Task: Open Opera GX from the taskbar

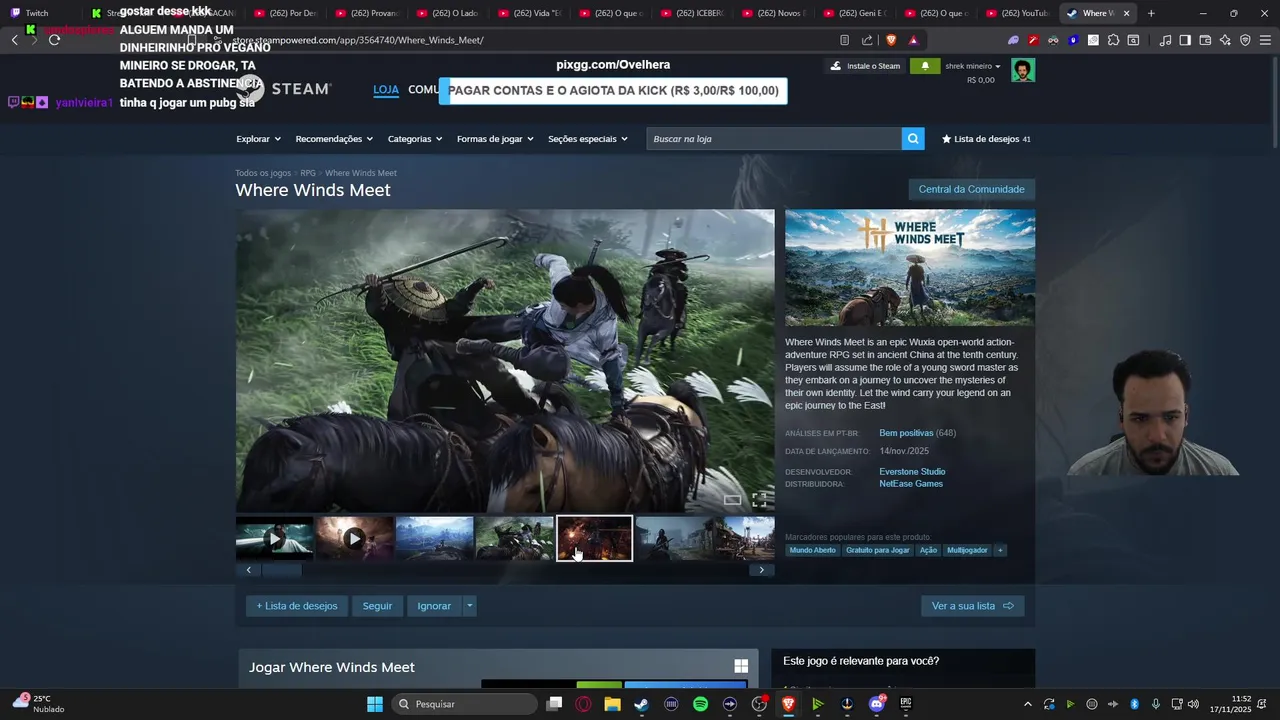Action: pos(583,704)
